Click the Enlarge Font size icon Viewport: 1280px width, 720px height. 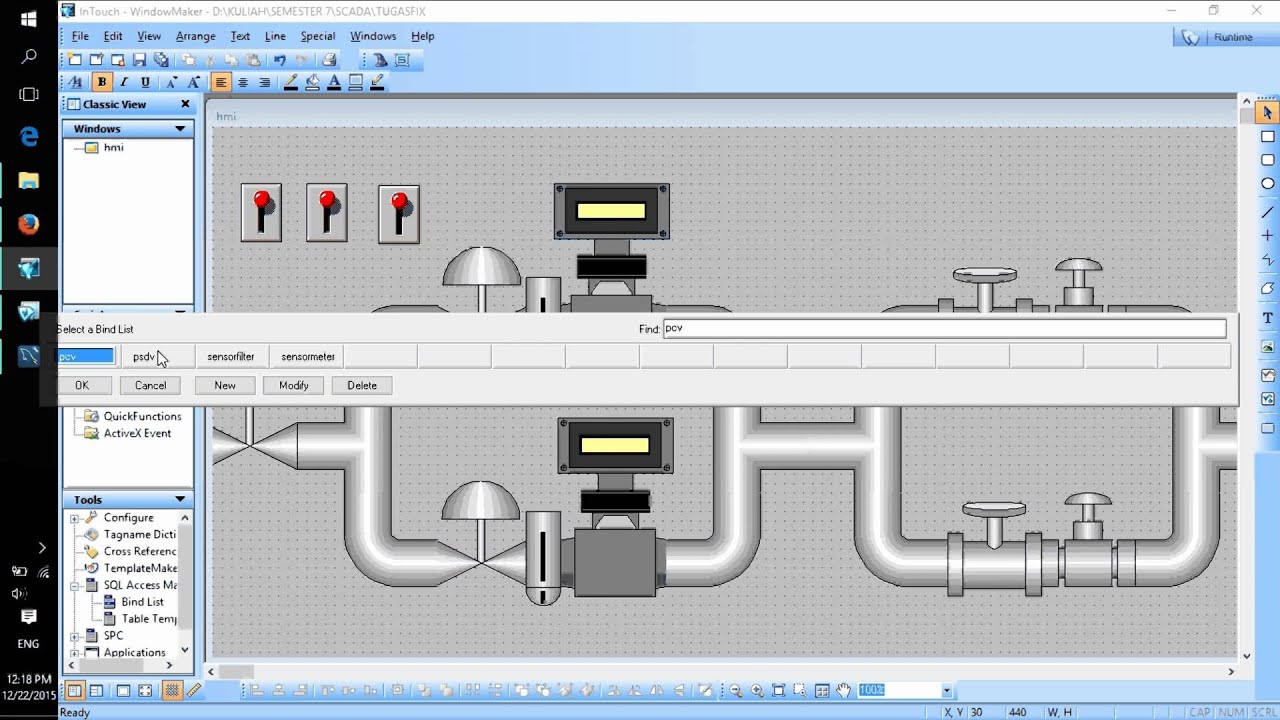point(194,82)
